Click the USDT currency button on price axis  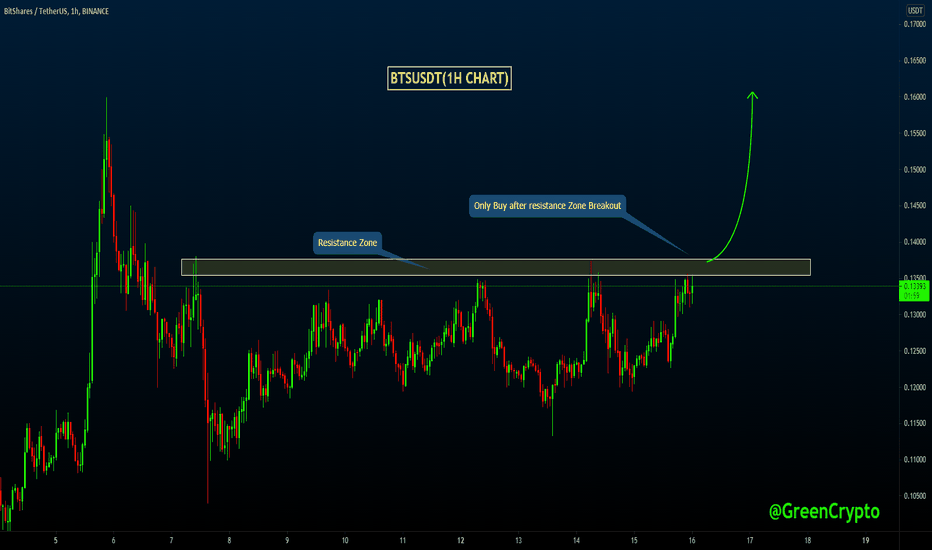tap(915, 11)
